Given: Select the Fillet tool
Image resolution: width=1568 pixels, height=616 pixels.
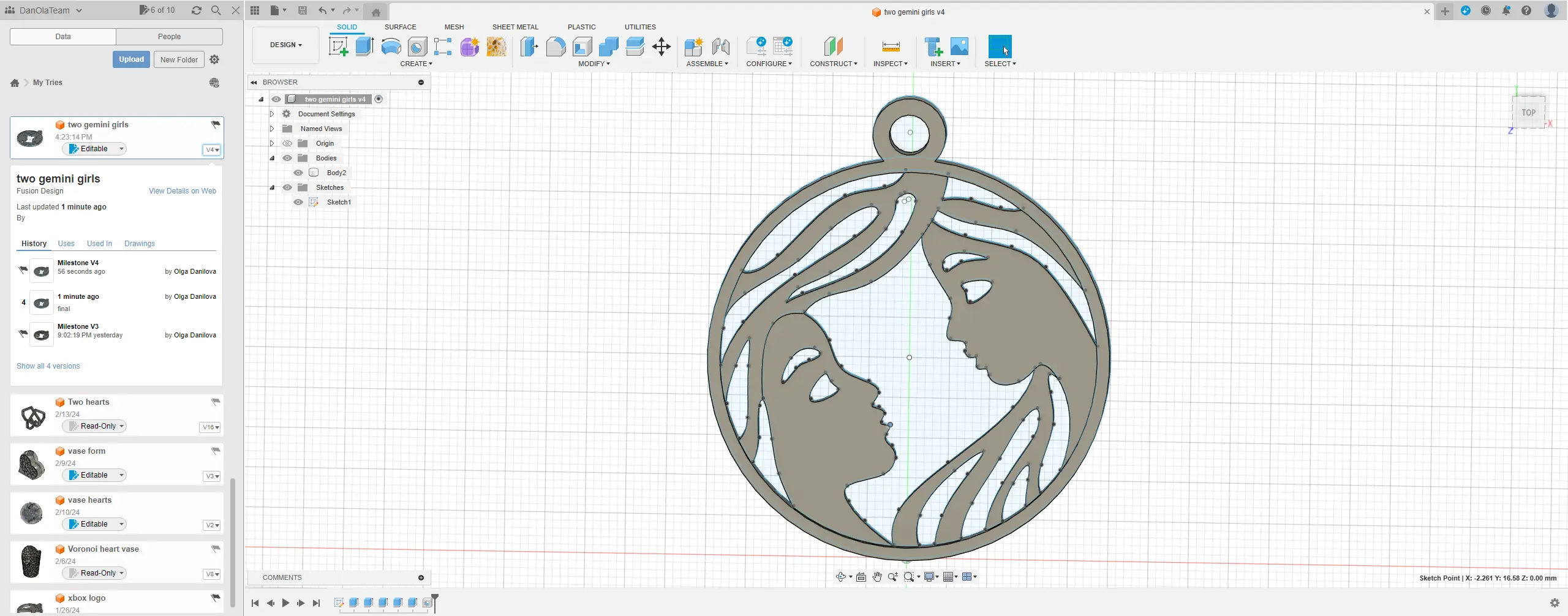Looking at the screenshot, I should (x=556, y=47).
